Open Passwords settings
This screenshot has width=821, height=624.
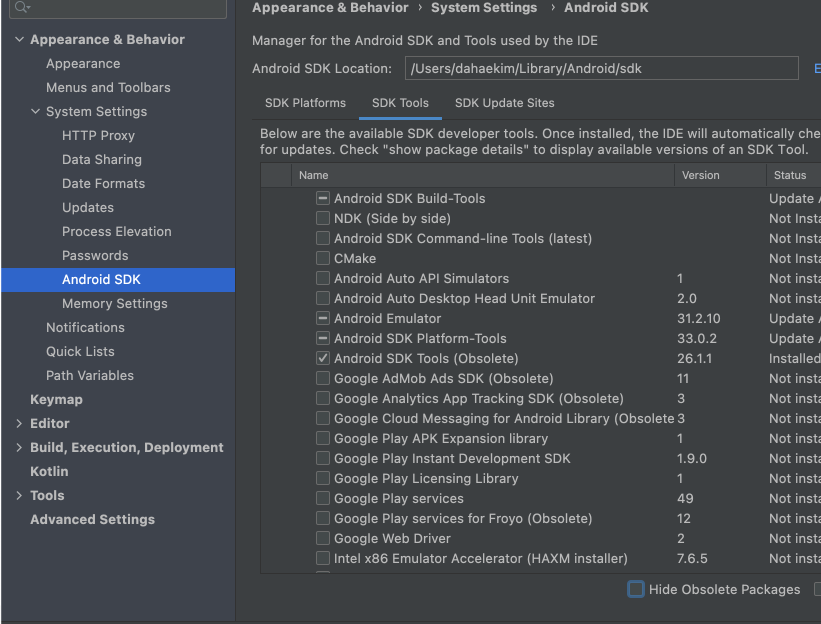click(95, 255)
